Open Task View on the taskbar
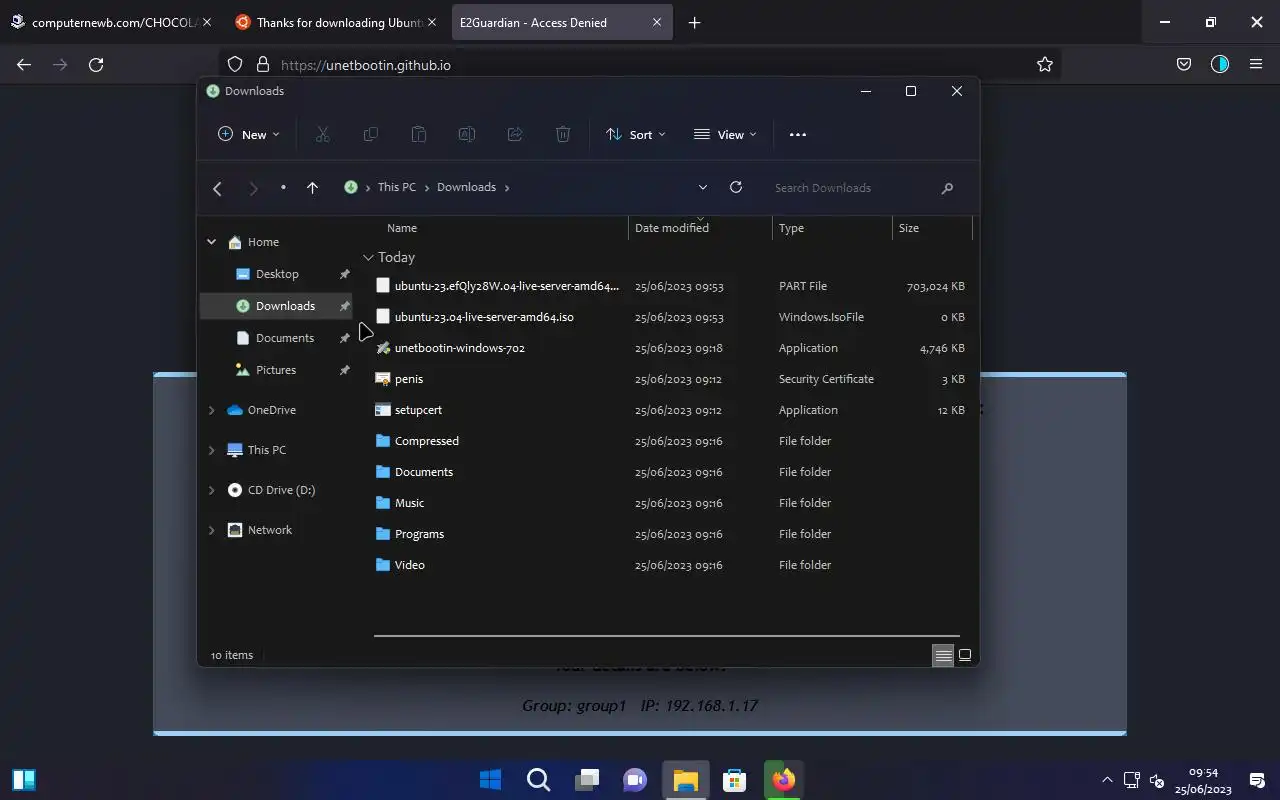 click(x=587, y=779)
